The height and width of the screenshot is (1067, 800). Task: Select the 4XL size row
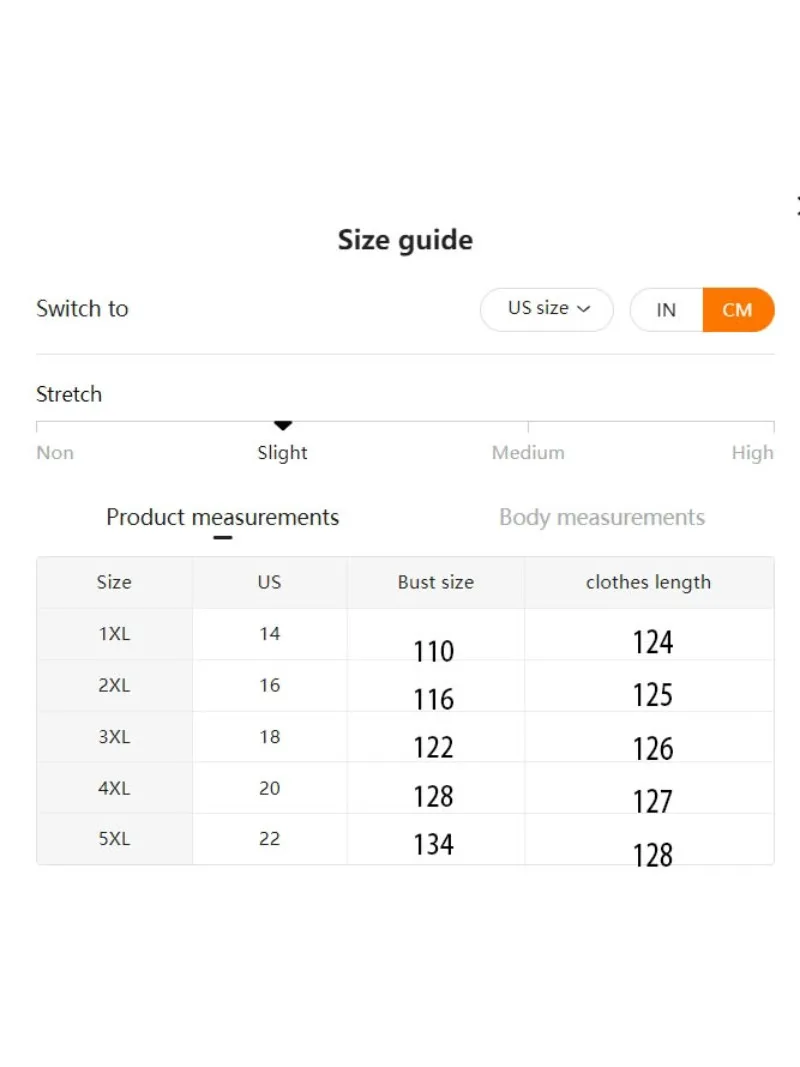405,788
